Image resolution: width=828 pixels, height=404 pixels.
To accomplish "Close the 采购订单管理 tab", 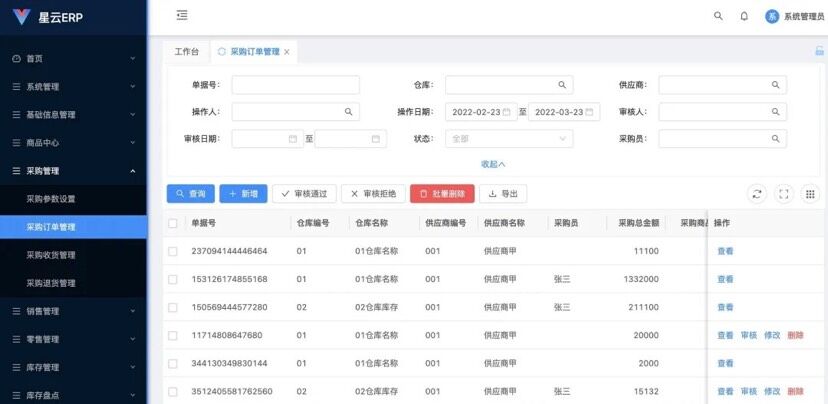I will 287,52.
